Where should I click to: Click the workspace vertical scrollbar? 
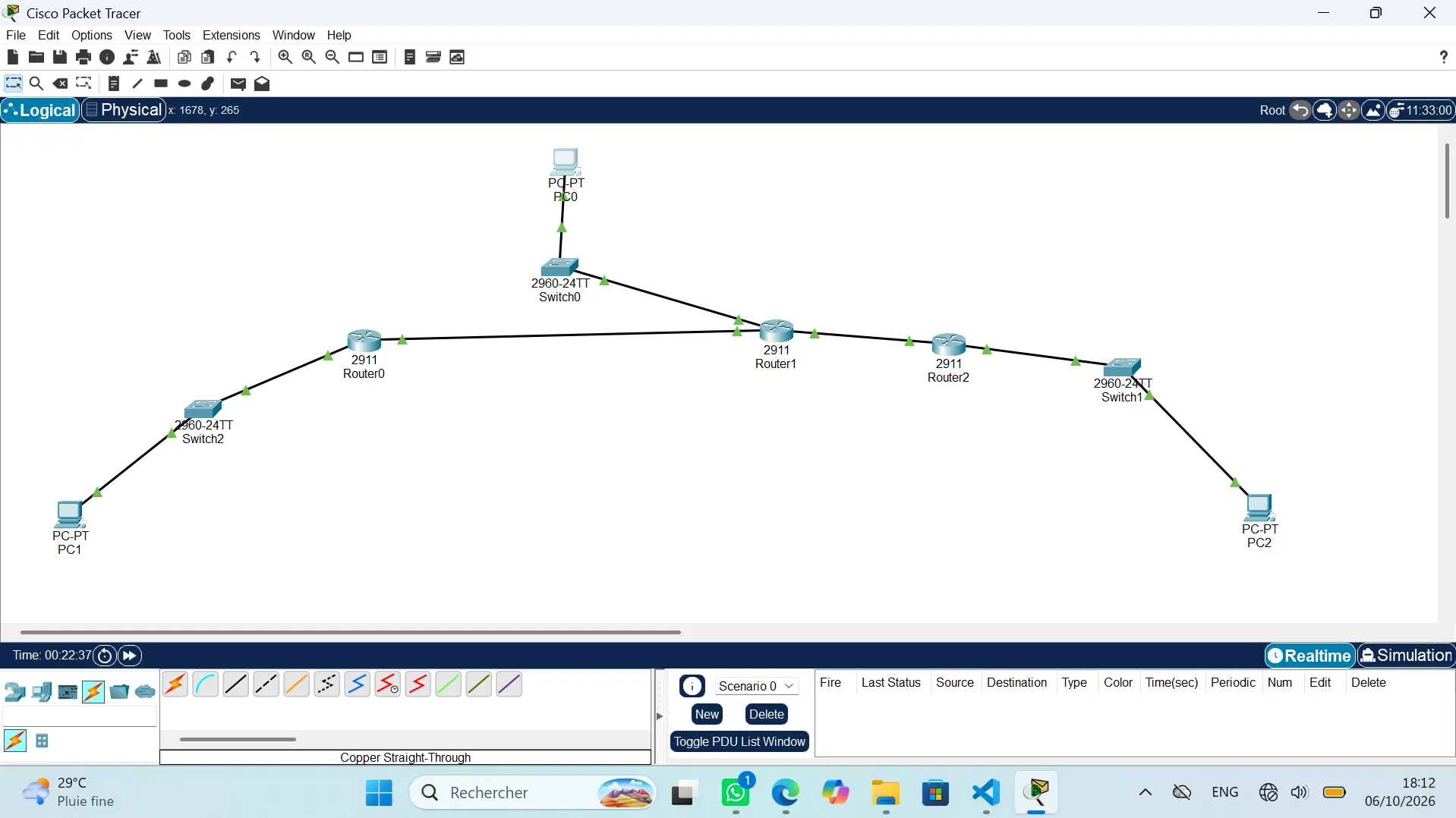click(x=1447, y=181)
